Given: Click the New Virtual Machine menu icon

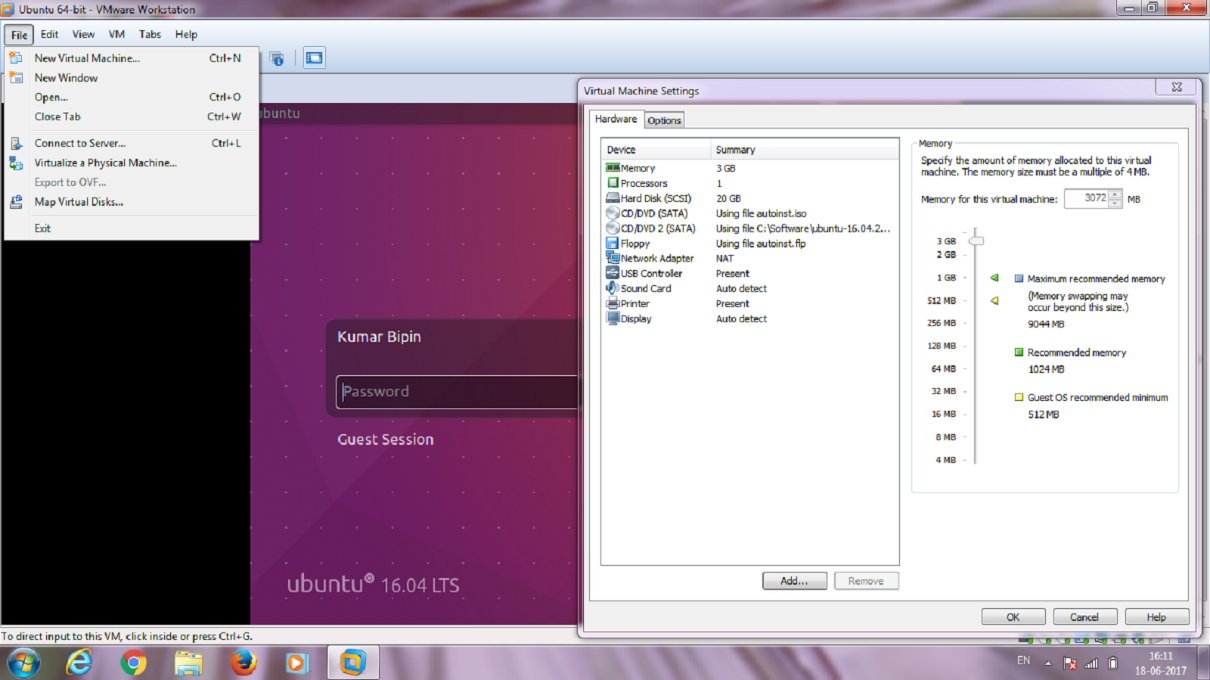Looking at the screenshot, I should (16, 58).
